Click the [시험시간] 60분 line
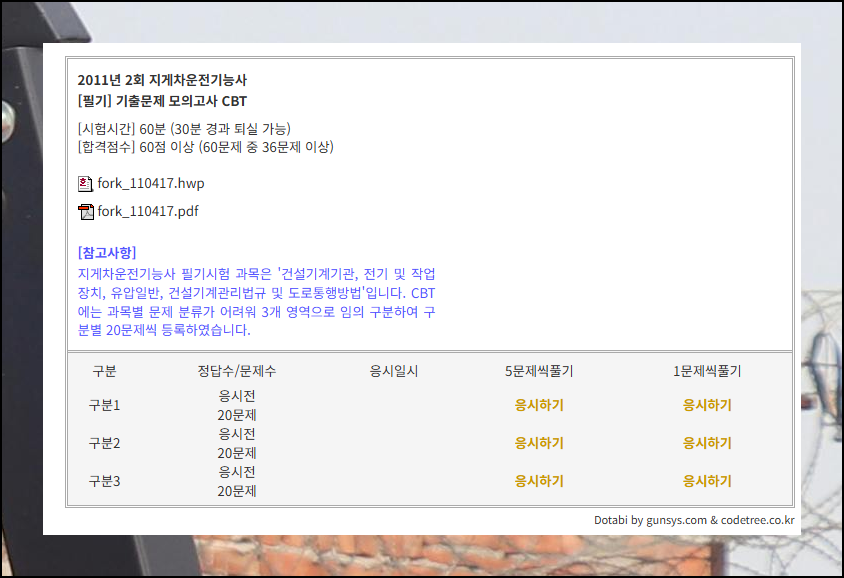 (184, 129)
